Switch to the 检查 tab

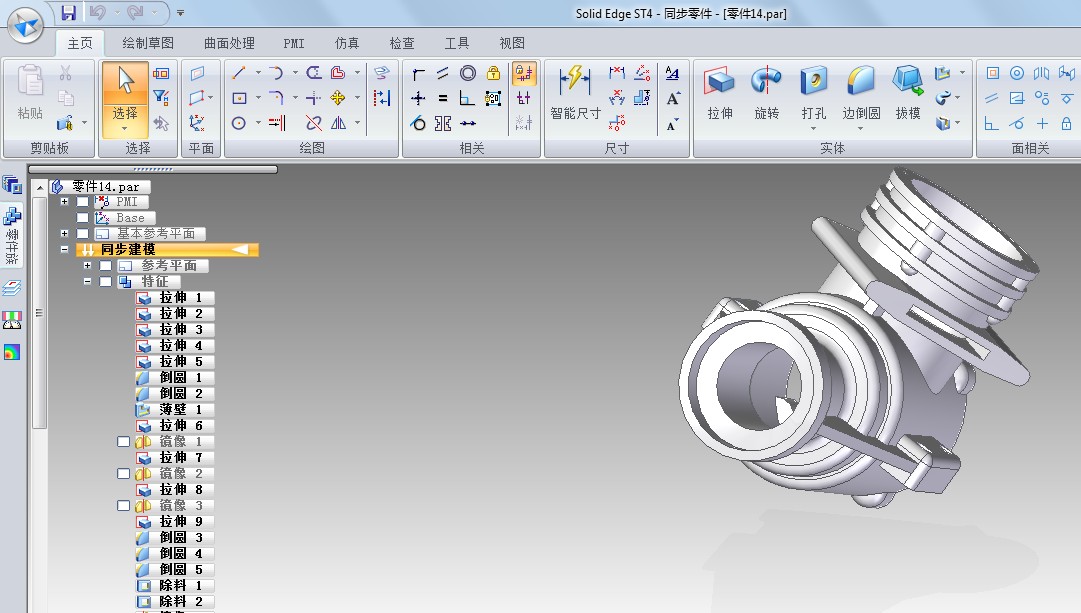tap(402, 43)
